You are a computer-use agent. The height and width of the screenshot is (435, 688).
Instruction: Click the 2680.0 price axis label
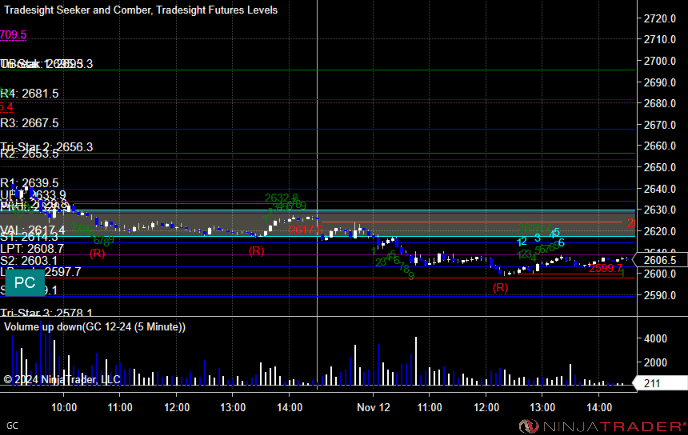[x=659, y=104]
